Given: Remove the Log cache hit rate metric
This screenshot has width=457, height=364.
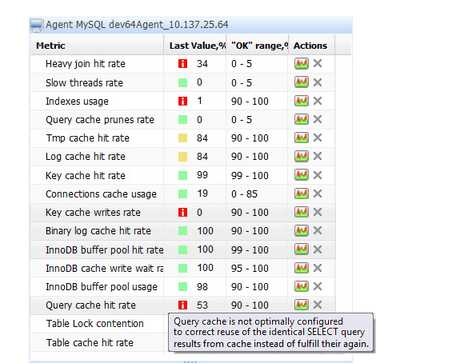Looking at the screenshot, I should coord(318,156).
